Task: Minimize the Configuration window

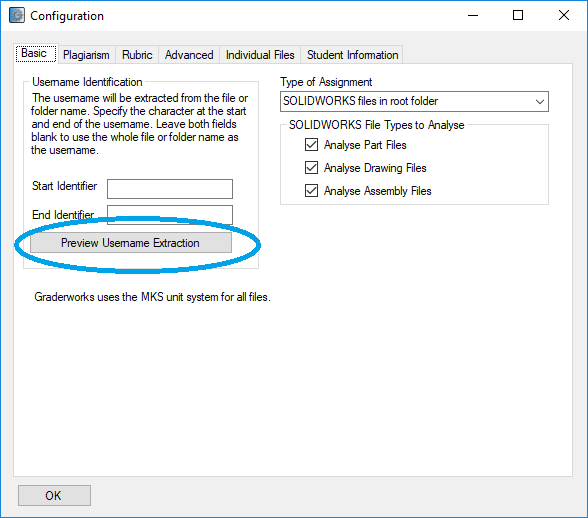Action: tap(473, 15)
